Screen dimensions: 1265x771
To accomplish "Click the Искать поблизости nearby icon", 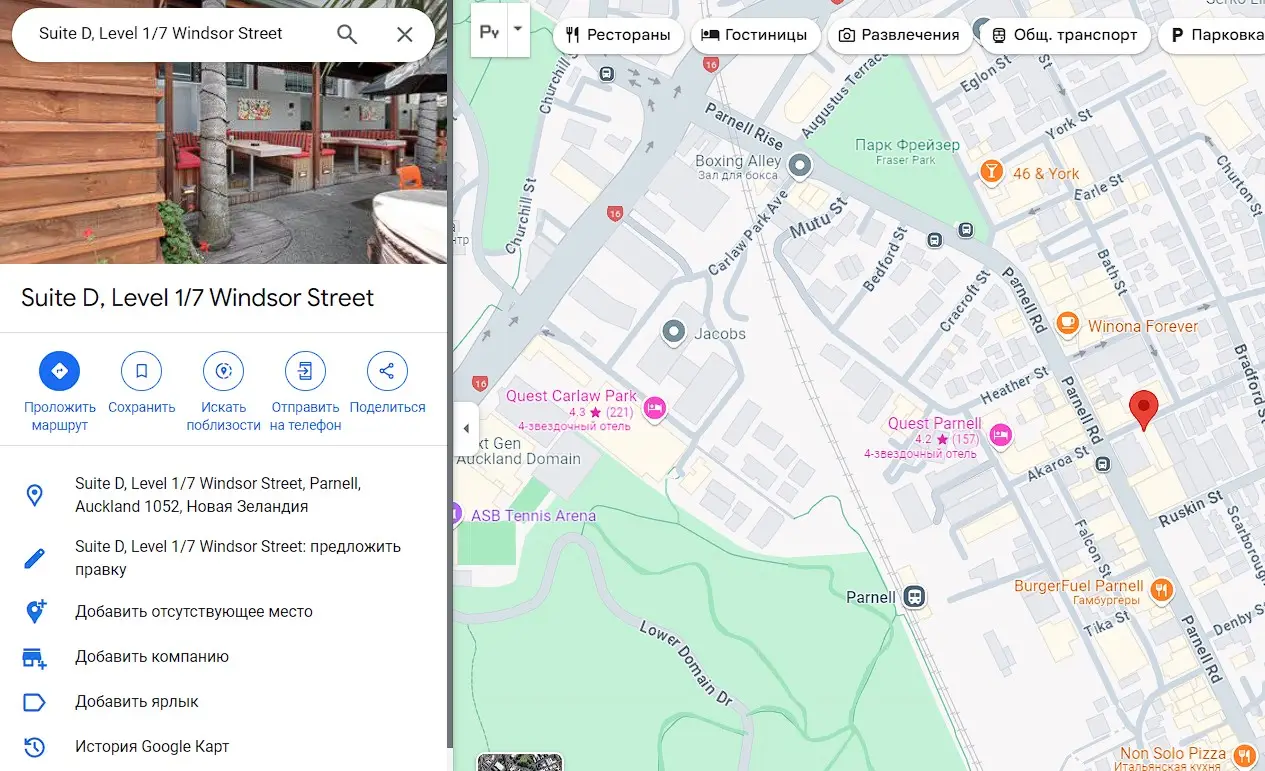I will [223, 371].
